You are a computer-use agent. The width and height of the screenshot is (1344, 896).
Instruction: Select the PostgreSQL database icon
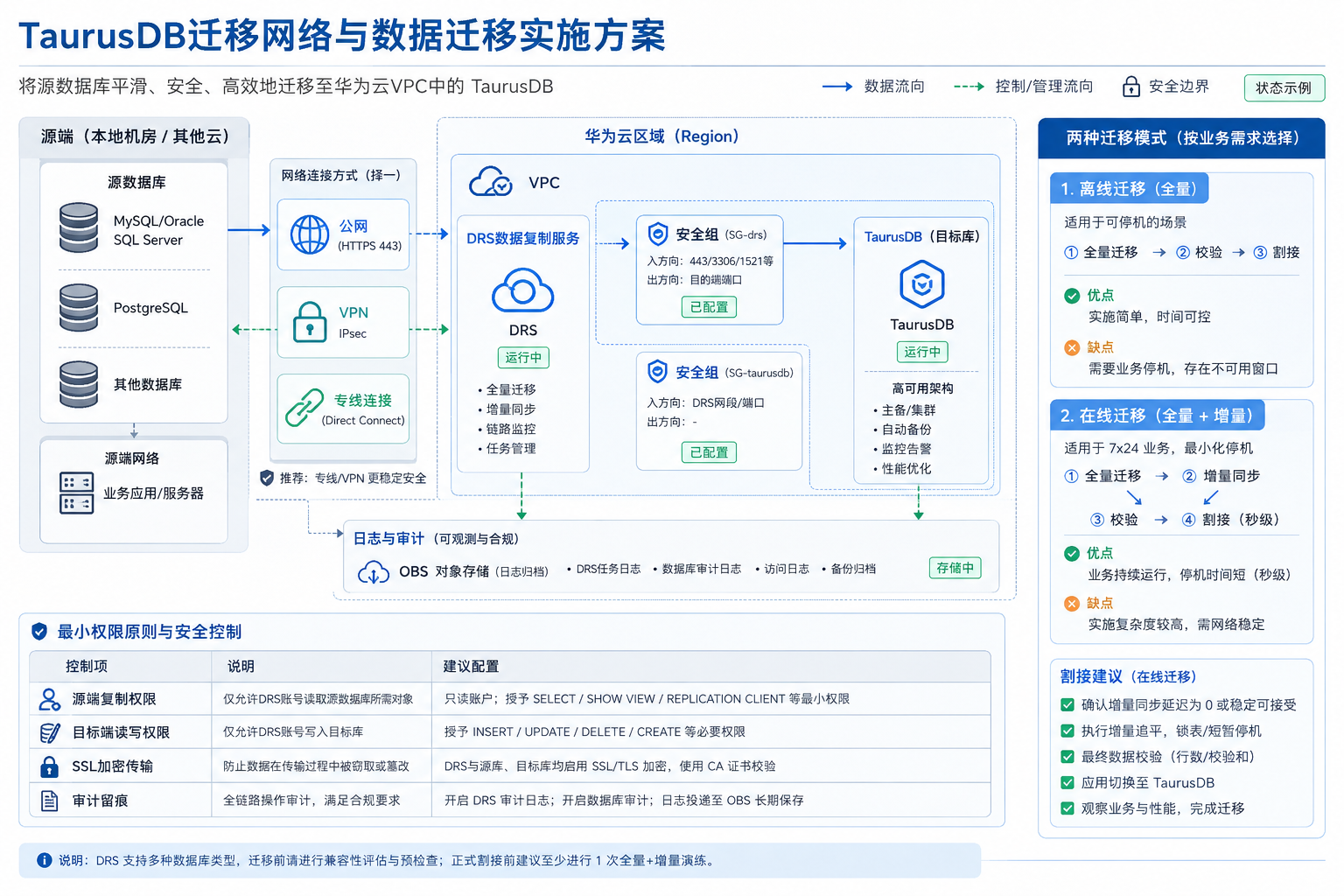79,307
